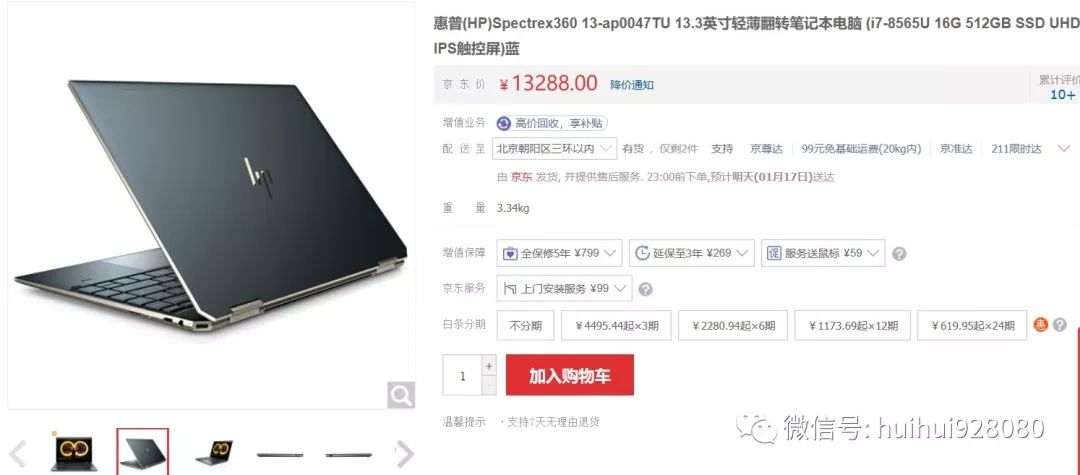Click 降价通知 price alert link

tap(632, 85)
